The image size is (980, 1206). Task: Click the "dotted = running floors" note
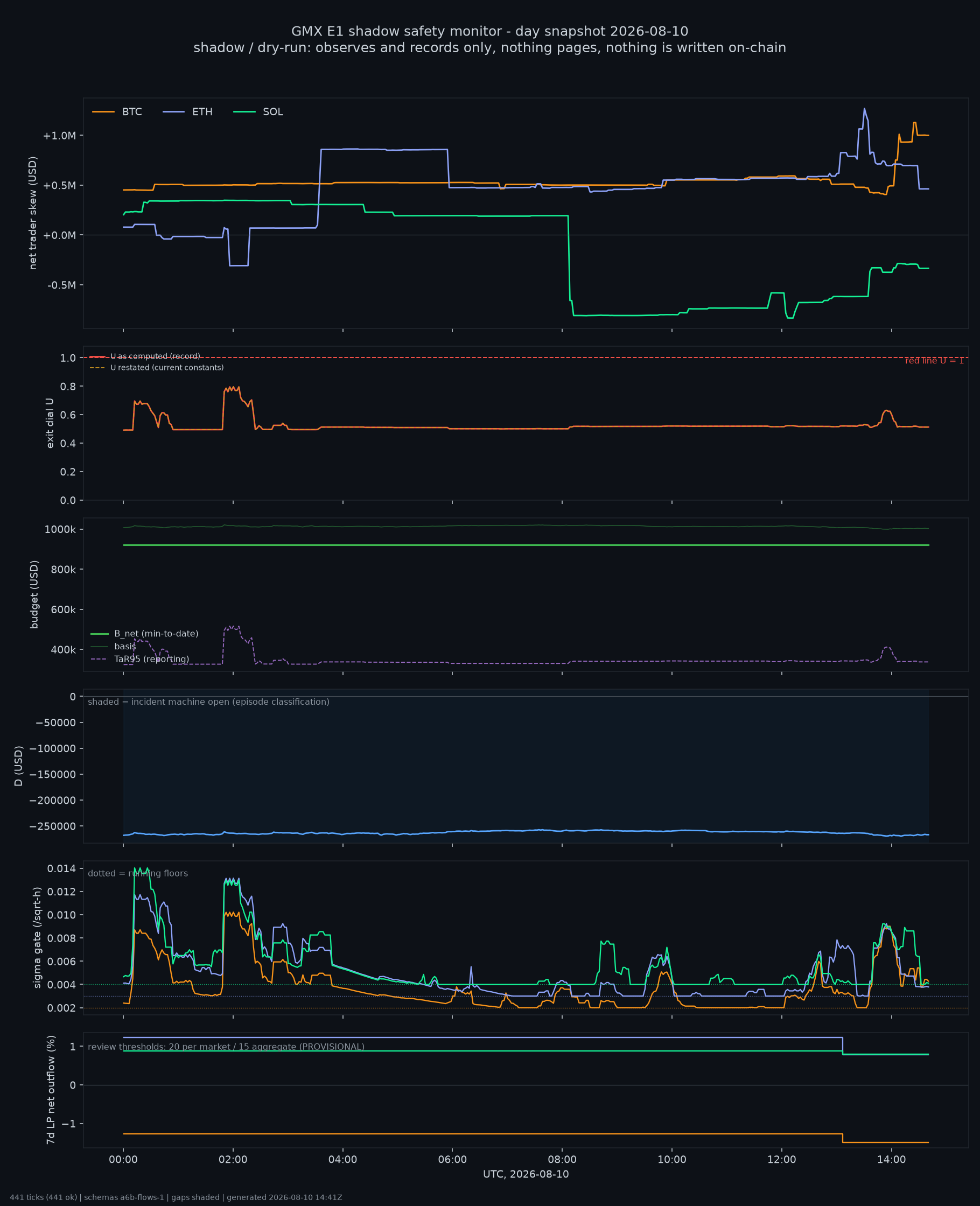pos(138,873)
